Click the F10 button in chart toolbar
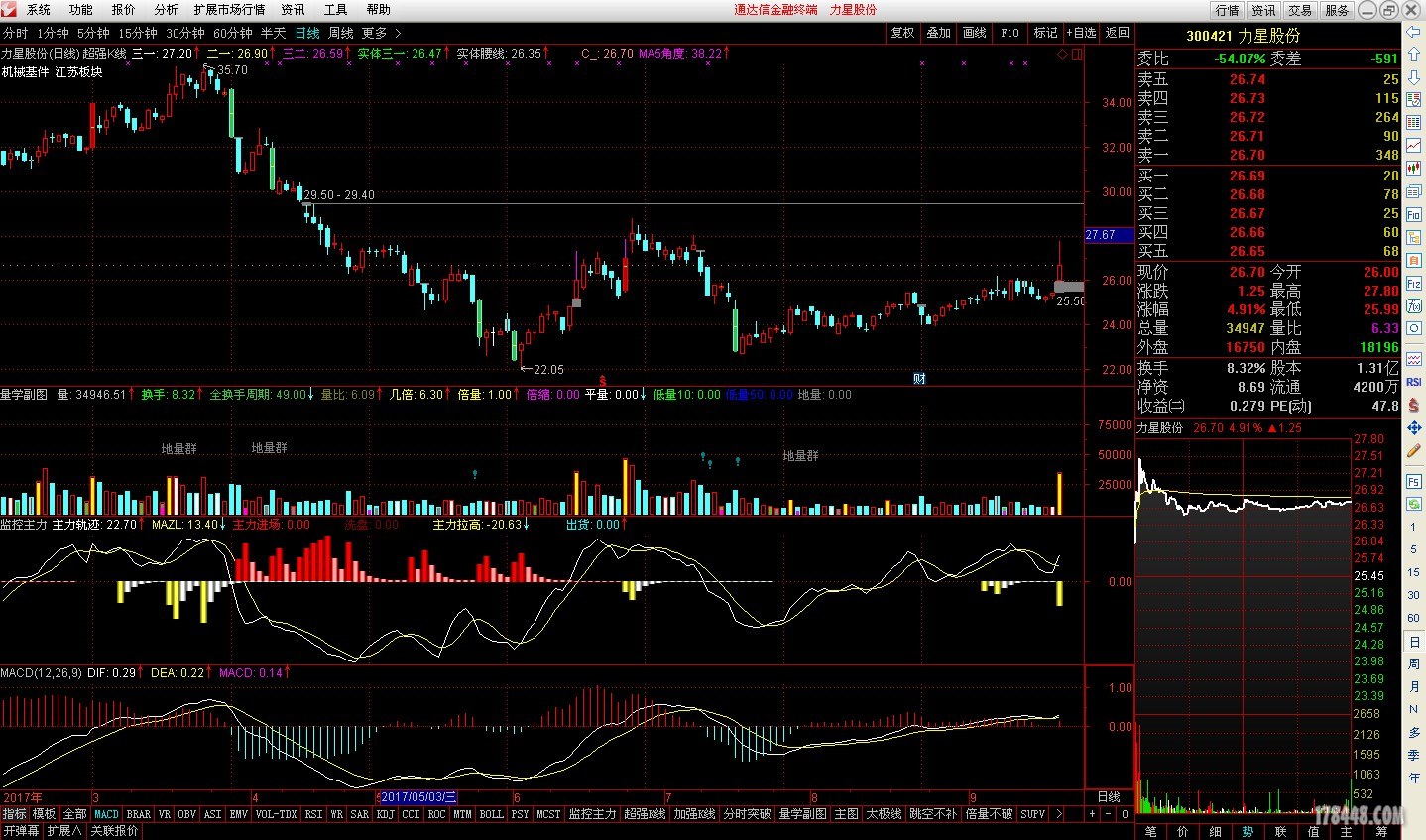Screen dimensions: 1426x840 point(1010,33)
